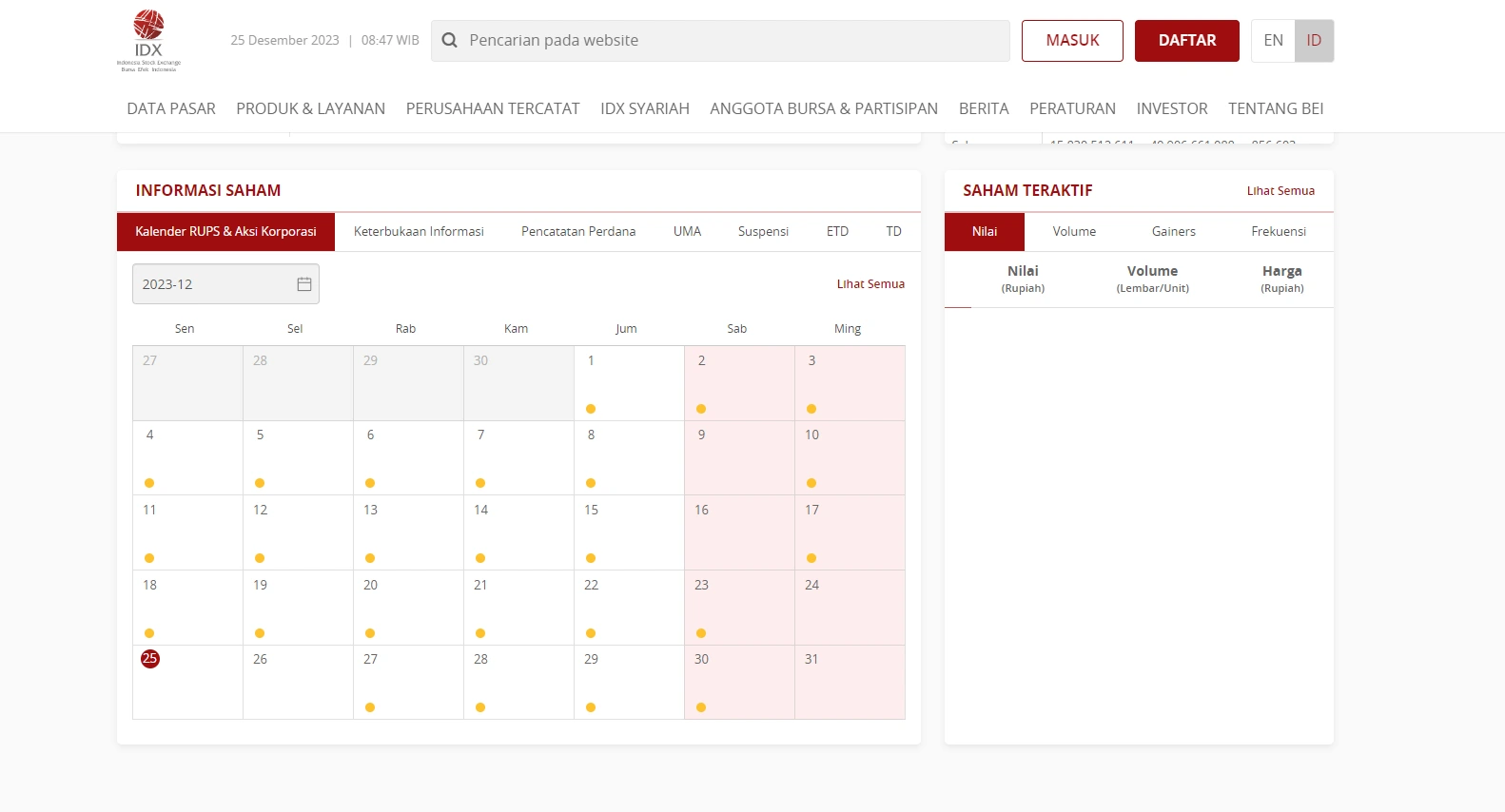Viewport: 1505px width, 812px height.
Task: Switch language to ID
Action: [x=1314, y=41]
